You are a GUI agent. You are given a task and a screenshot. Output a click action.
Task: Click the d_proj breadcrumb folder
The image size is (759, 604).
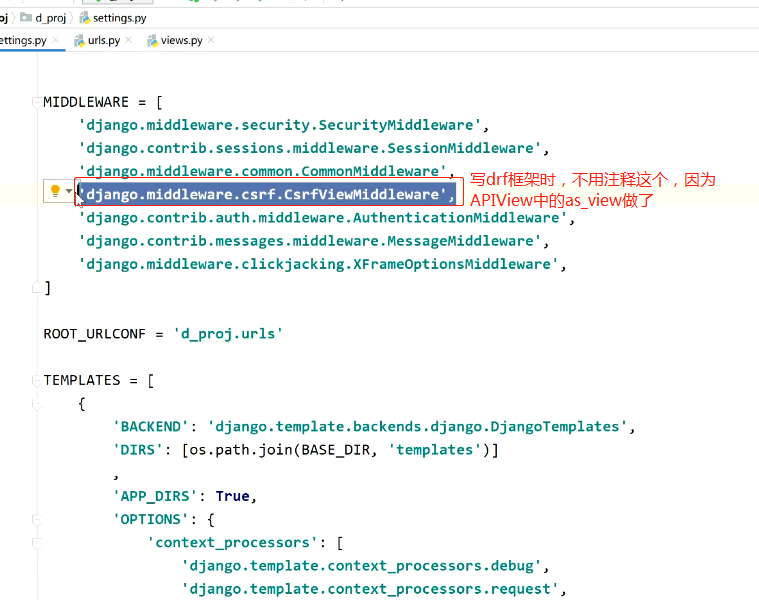coord(50,18)
